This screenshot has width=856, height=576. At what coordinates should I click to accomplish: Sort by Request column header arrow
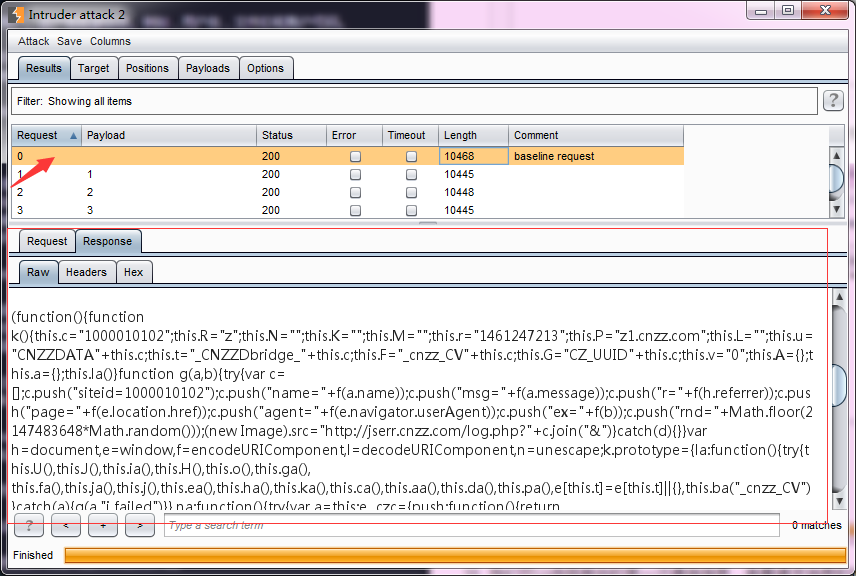[x=73, y=136]
